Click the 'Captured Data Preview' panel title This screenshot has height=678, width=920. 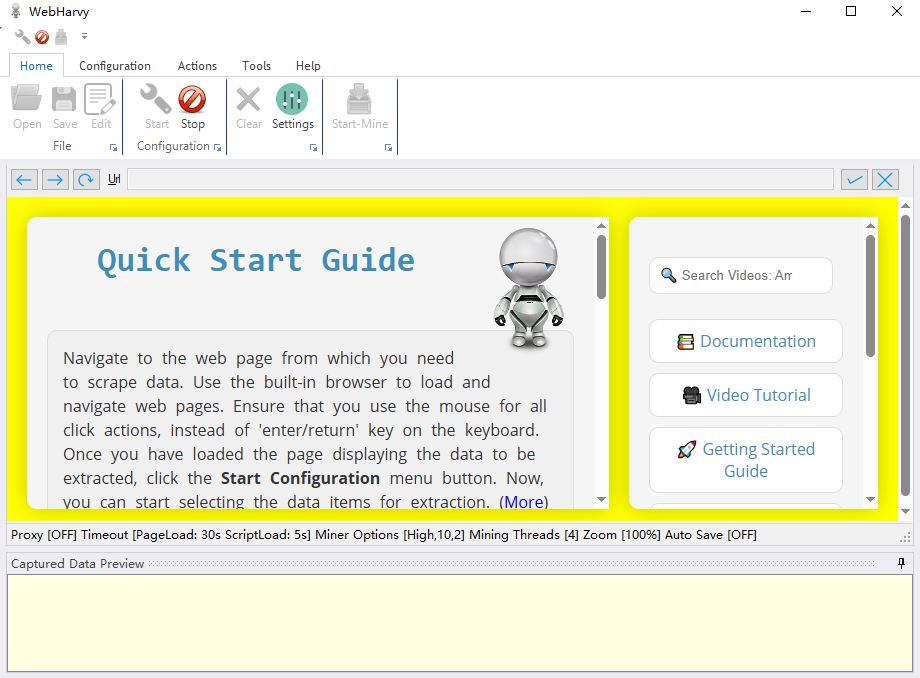[x=77, y=564]
